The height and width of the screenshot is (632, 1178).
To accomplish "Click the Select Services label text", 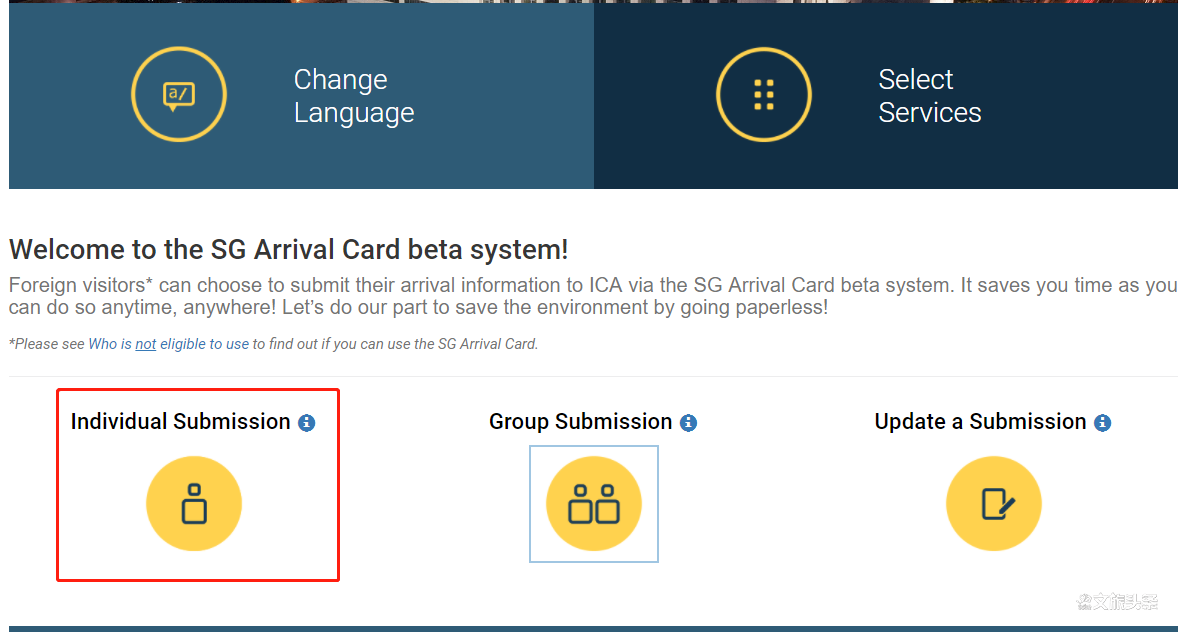I will (929, 96).
